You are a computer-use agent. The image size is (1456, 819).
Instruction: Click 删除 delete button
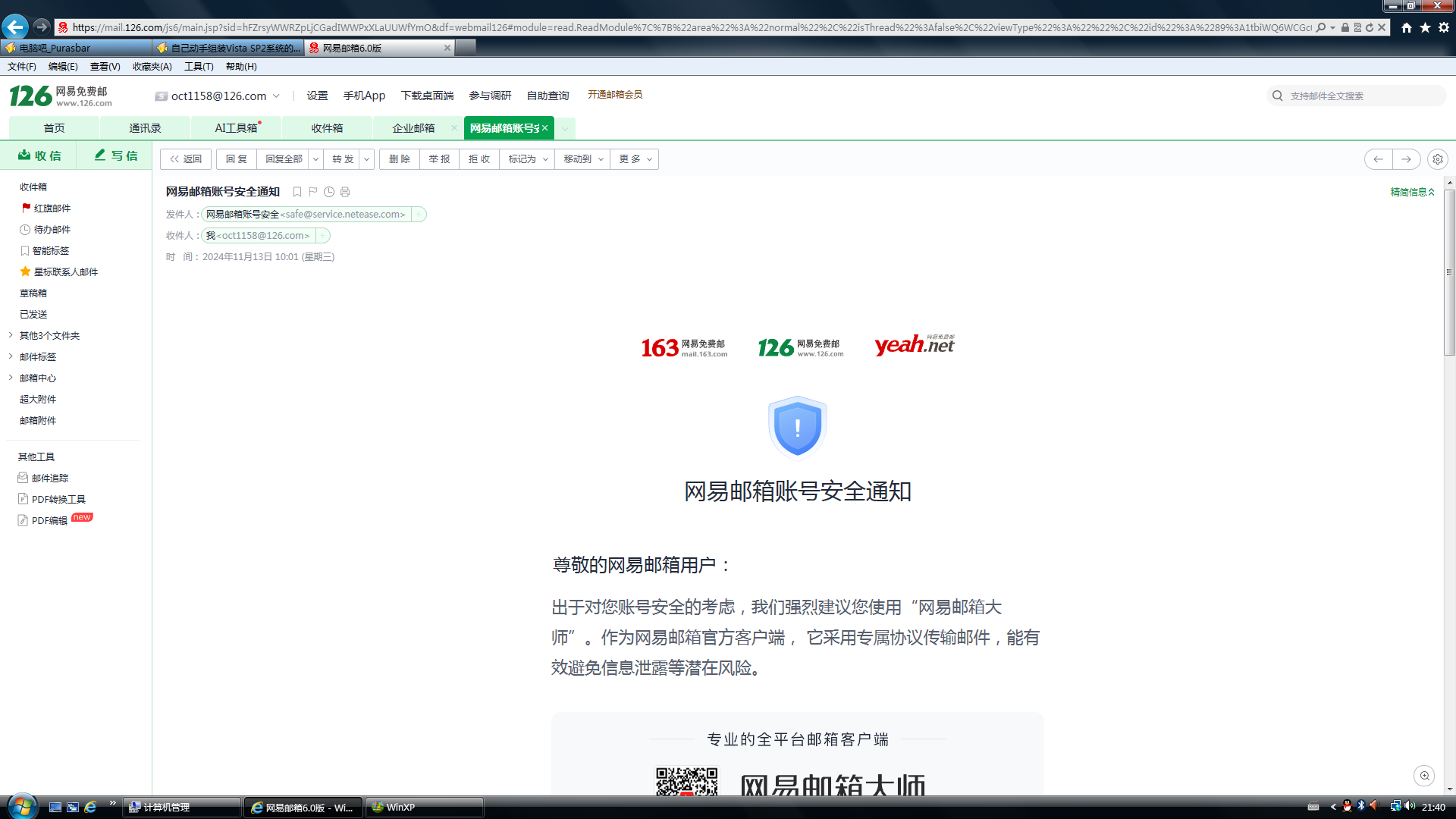click(400, 159)
